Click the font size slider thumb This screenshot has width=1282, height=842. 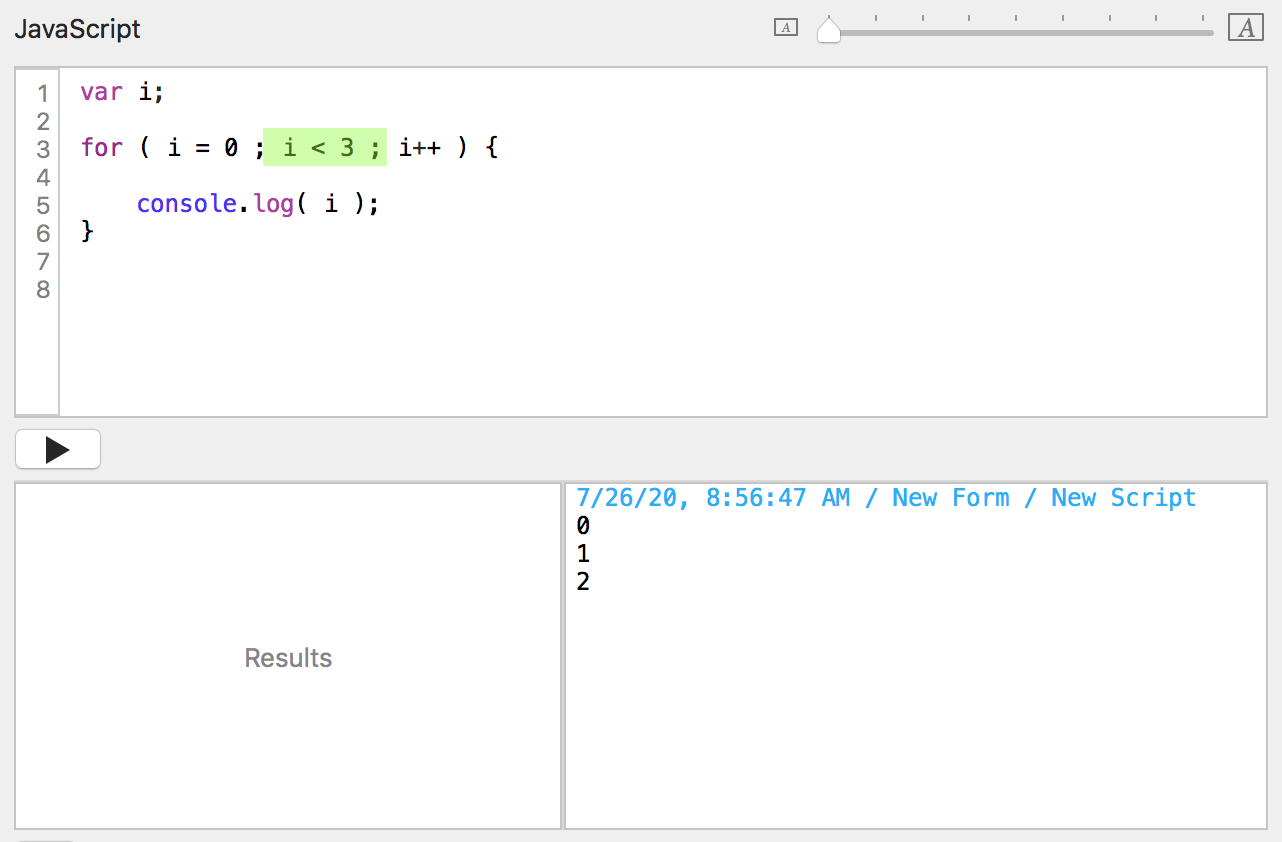(x=829, y=31)
